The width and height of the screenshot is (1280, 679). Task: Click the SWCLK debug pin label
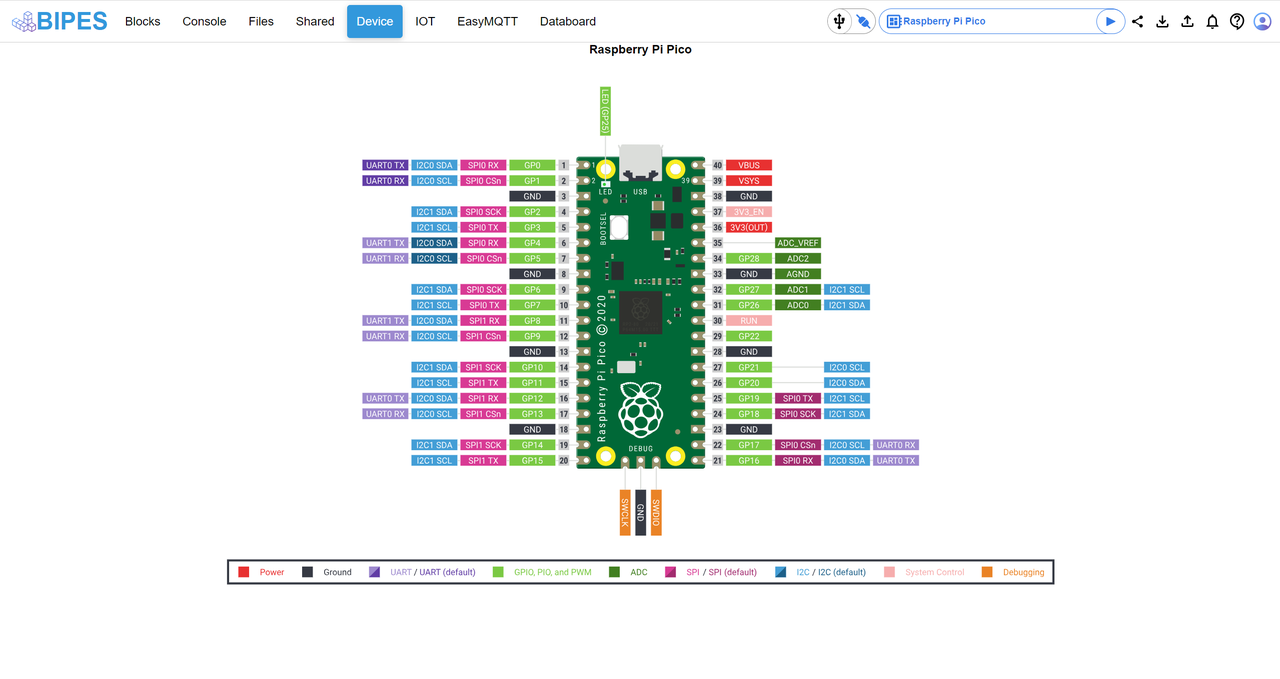(x=624, y=512)
